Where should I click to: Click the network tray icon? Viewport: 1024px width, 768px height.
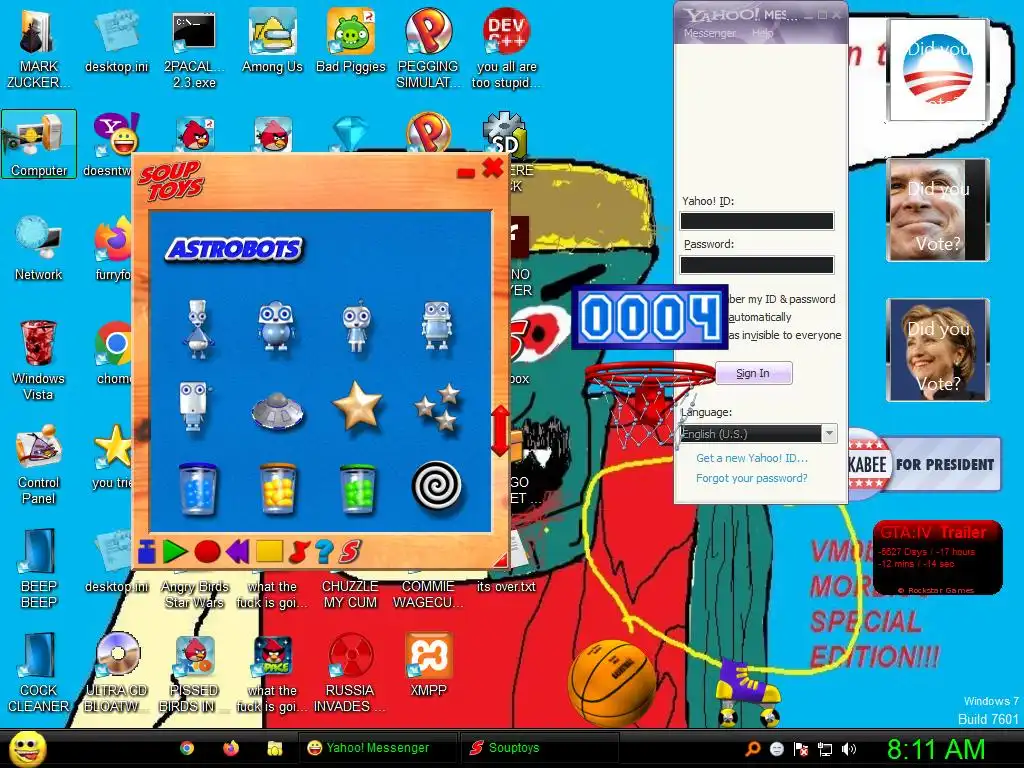tap(825, 749)
